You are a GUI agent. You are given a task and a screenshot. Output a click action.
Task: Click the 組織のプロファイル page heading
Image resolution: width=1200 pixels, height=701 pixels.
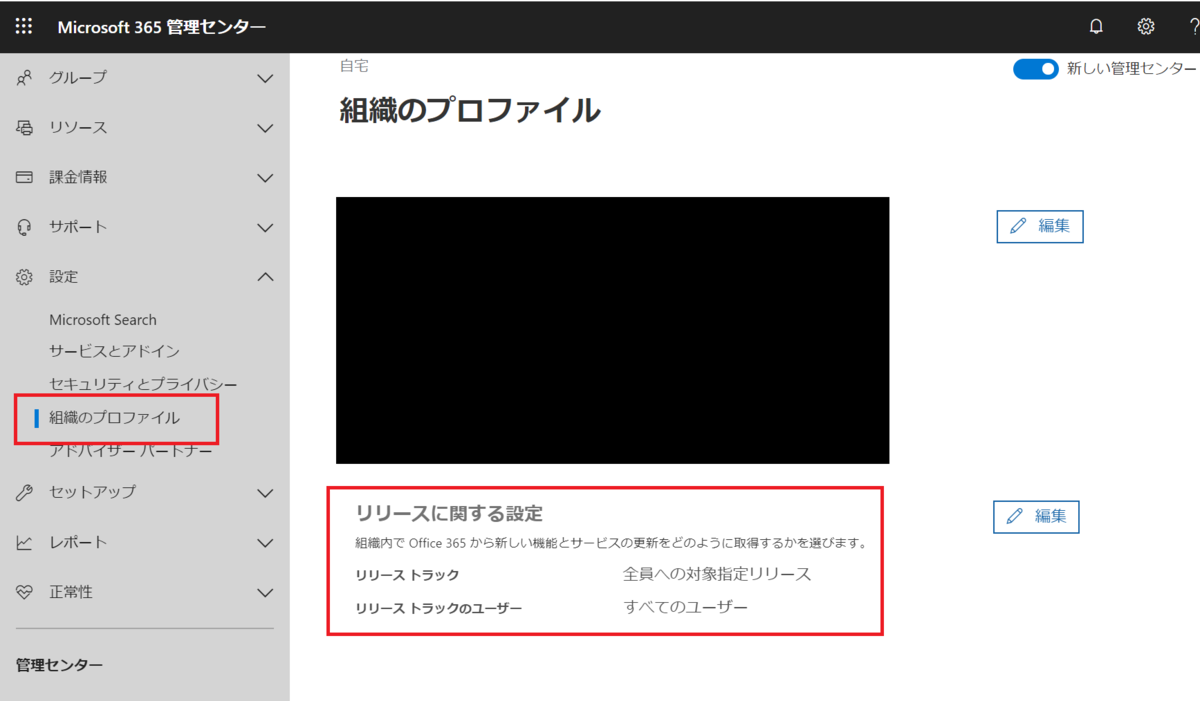point(470,110)
